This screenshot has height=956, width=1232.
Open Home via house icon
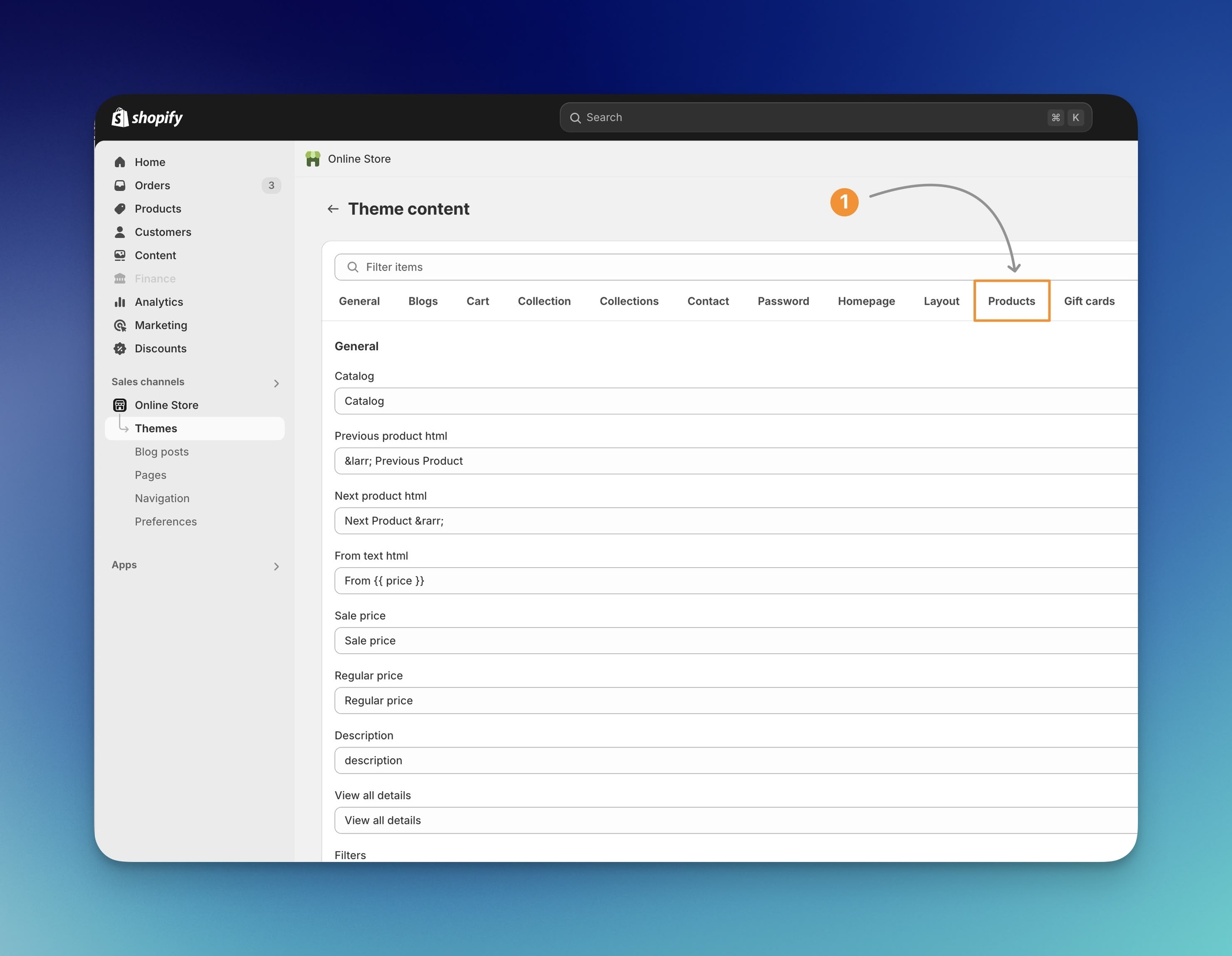click(x=120, y=163)
